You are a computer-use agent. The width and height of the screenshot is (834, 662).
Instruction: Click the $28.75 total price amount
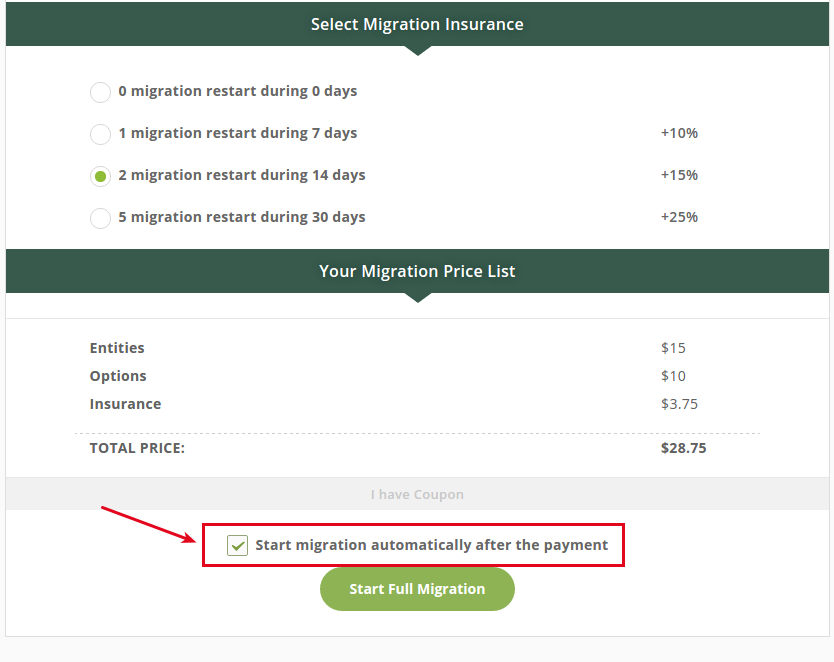pyautogui.click(x=683, y=448)
